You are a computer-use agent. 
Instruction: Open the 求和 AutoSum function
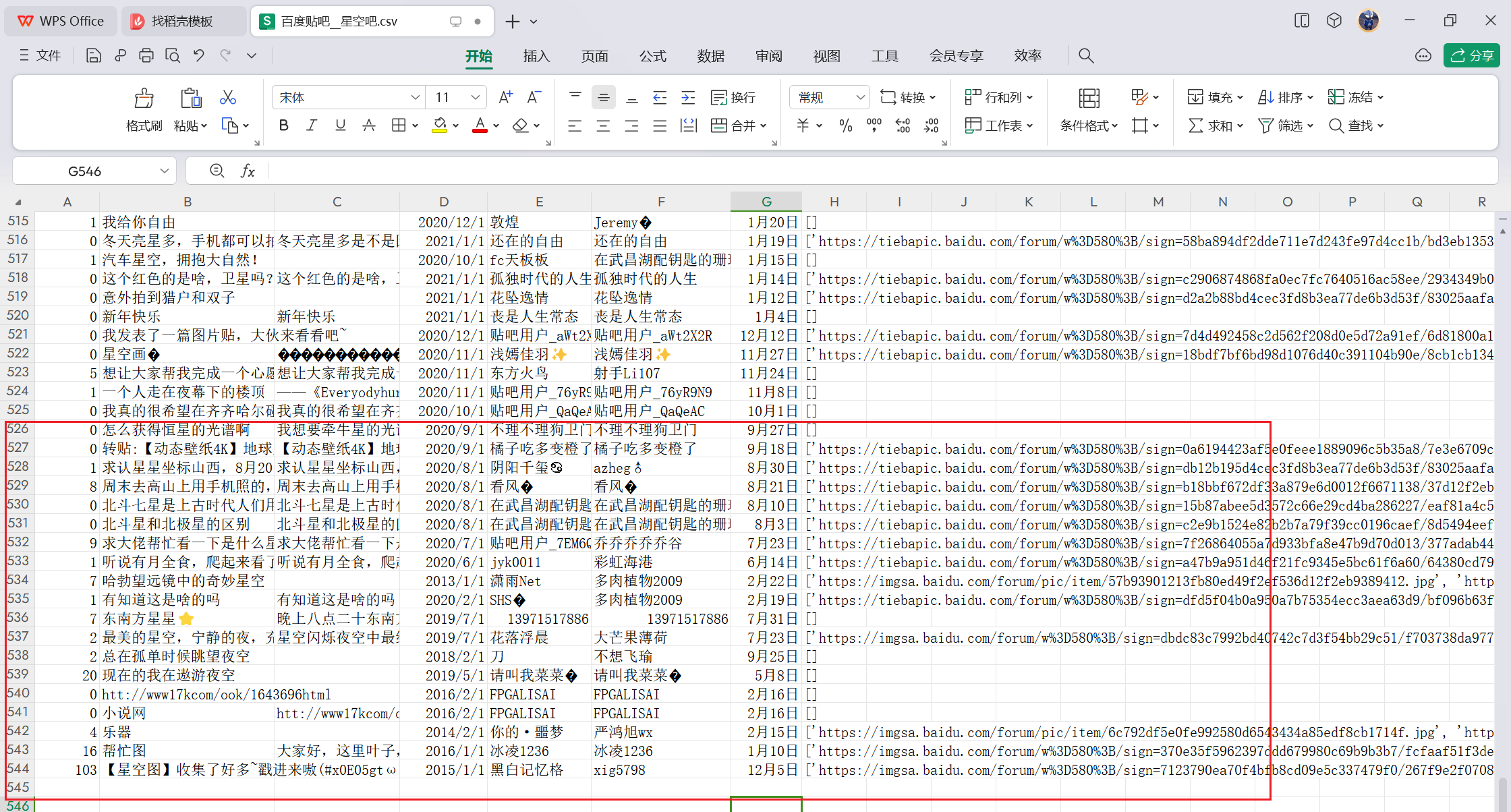[x=1214, y=125]
